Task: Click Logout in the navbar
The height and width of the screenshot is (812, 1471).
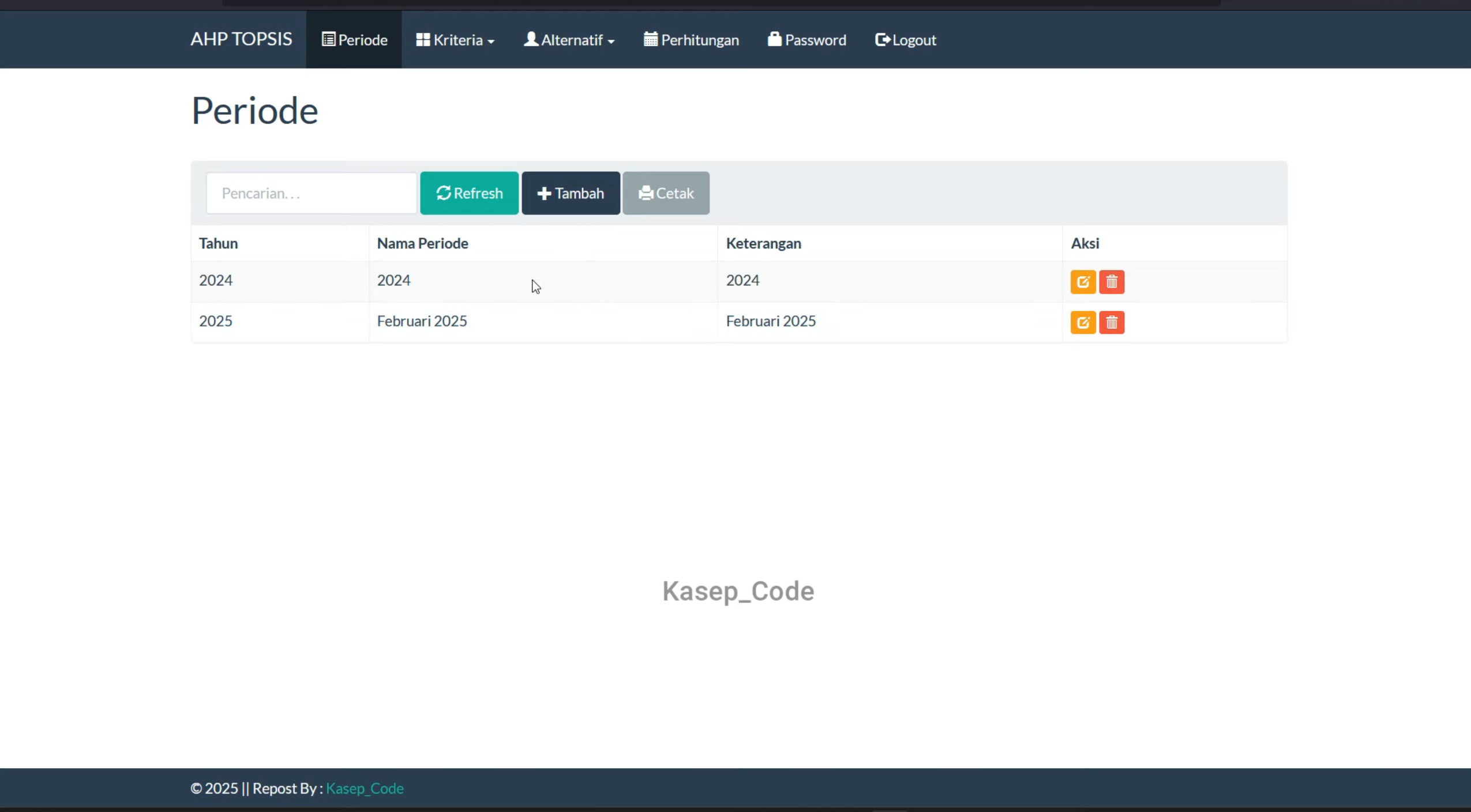Action: 906,40
